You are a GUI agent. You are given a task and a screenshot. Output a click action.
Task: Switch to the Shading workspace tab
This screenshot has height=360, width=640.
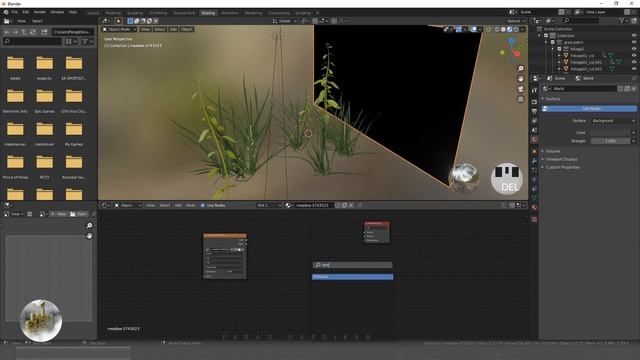pos(208,13)
